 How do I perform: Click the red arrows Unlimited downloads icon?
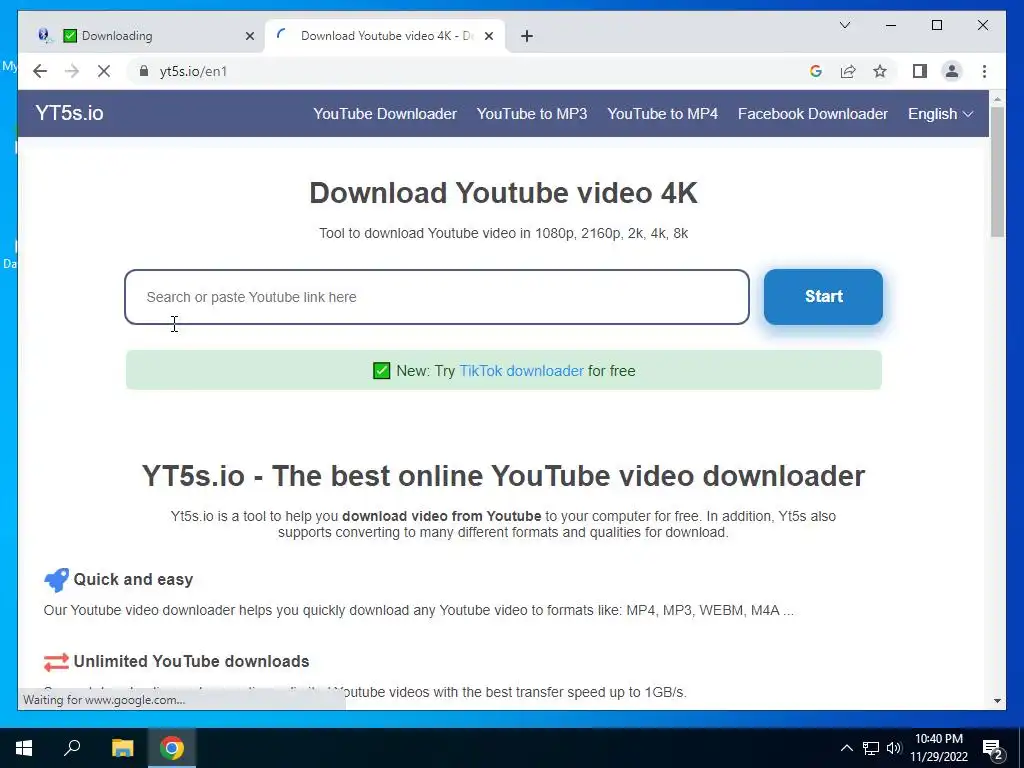click(56, 662)
